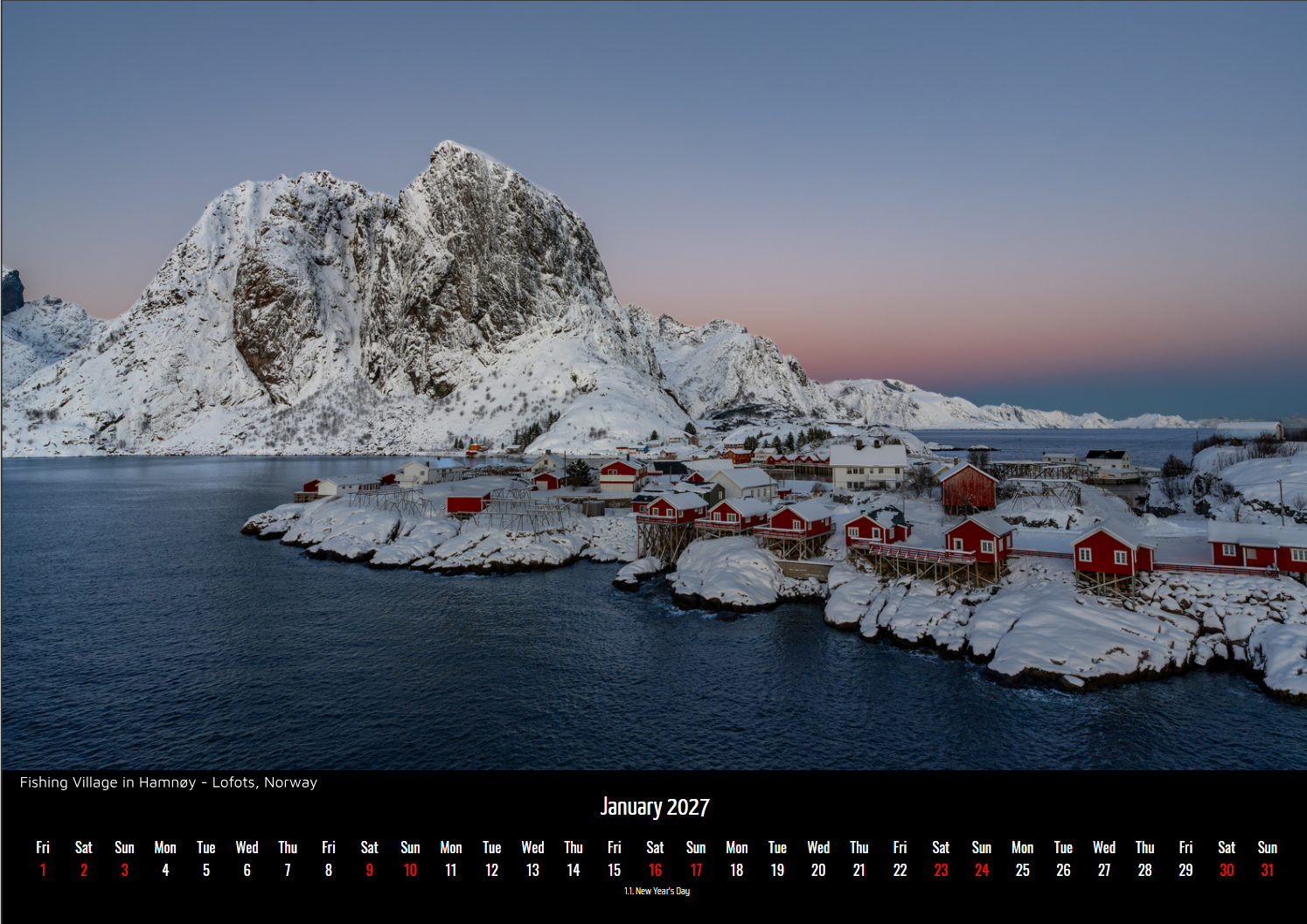Choose date 11 under Mon
This screenshot has width=1307, height=924.
coord(451,870)
